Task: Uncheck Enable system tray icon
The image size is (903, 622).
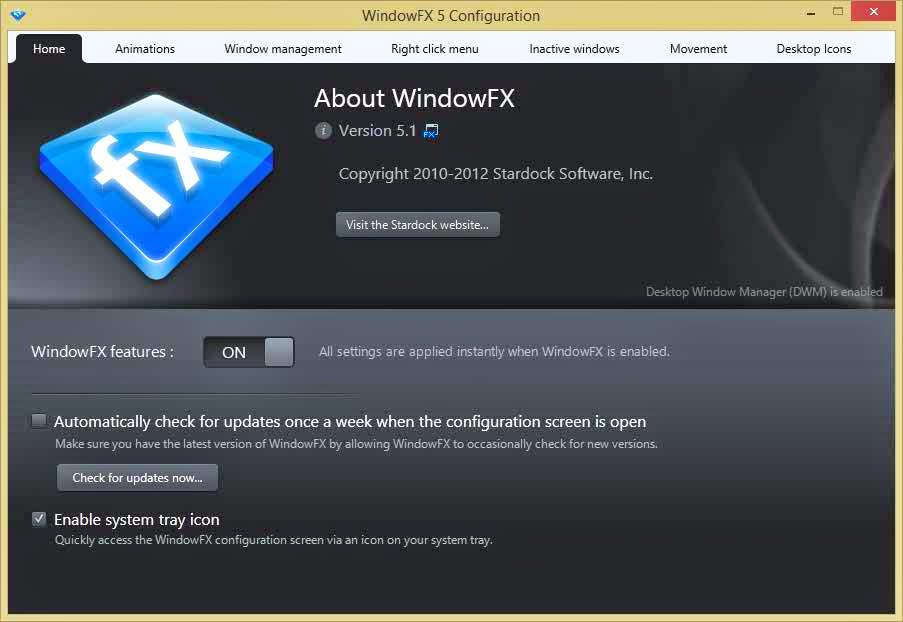Action: (39, 519)
